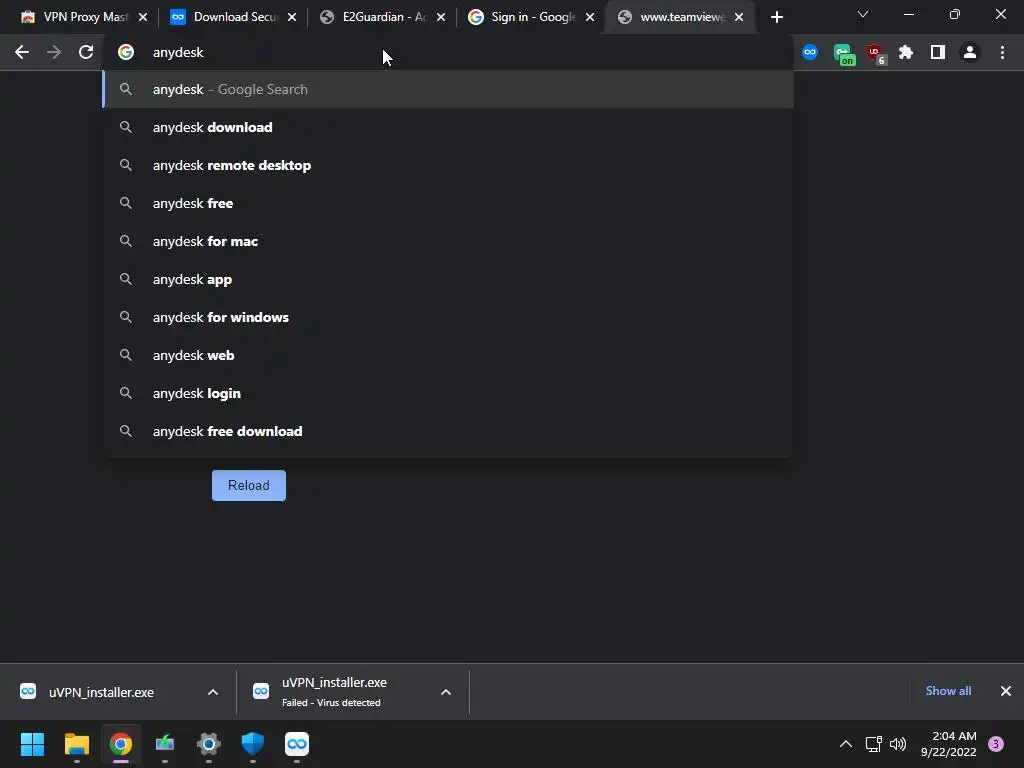Click 'Show all' downloads link
1024x768 pixels.
(x=948, y=691)
